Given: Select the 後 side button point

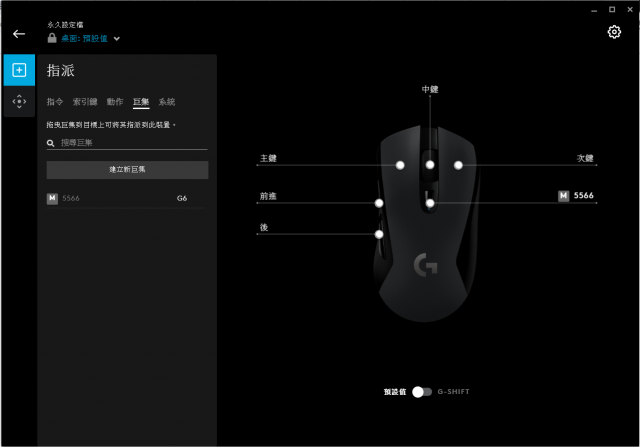Looking at the screenshot, I should click(379, 234).
